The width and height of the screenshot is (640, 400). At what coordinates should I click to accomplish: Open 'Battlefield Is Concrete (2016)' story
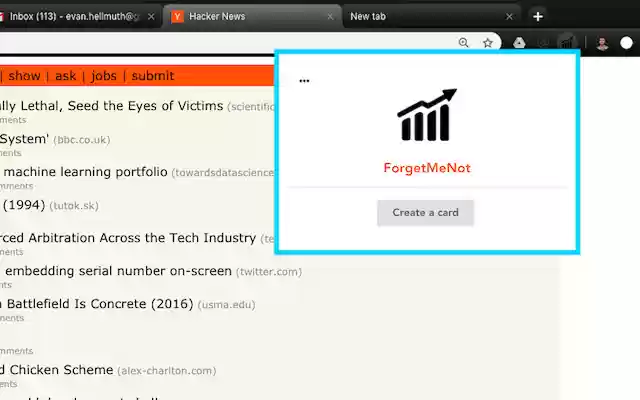pyautogui.click(x=97, y=304)
